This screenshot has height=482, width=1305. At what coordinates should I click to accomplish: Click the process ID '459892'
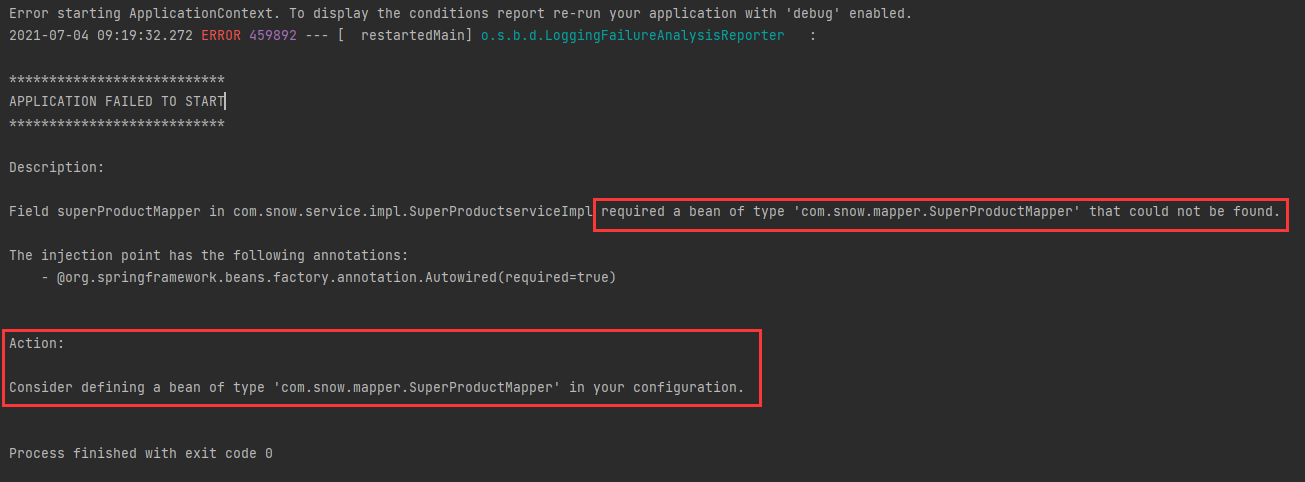coord(273,35)
